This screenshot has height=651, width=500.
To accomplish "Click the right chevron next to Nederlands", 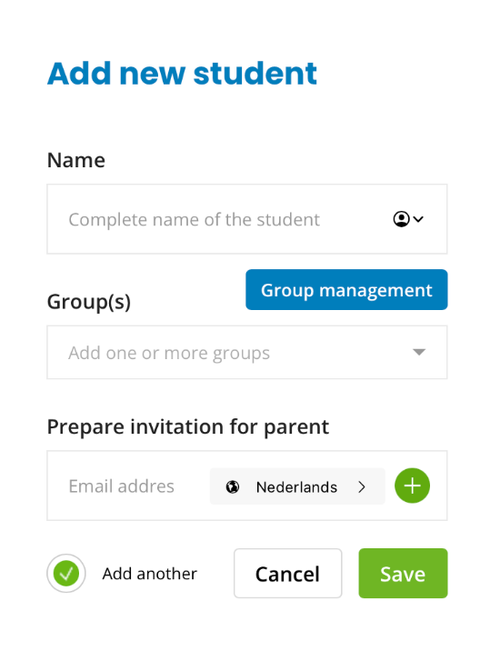I will point(362,486).
